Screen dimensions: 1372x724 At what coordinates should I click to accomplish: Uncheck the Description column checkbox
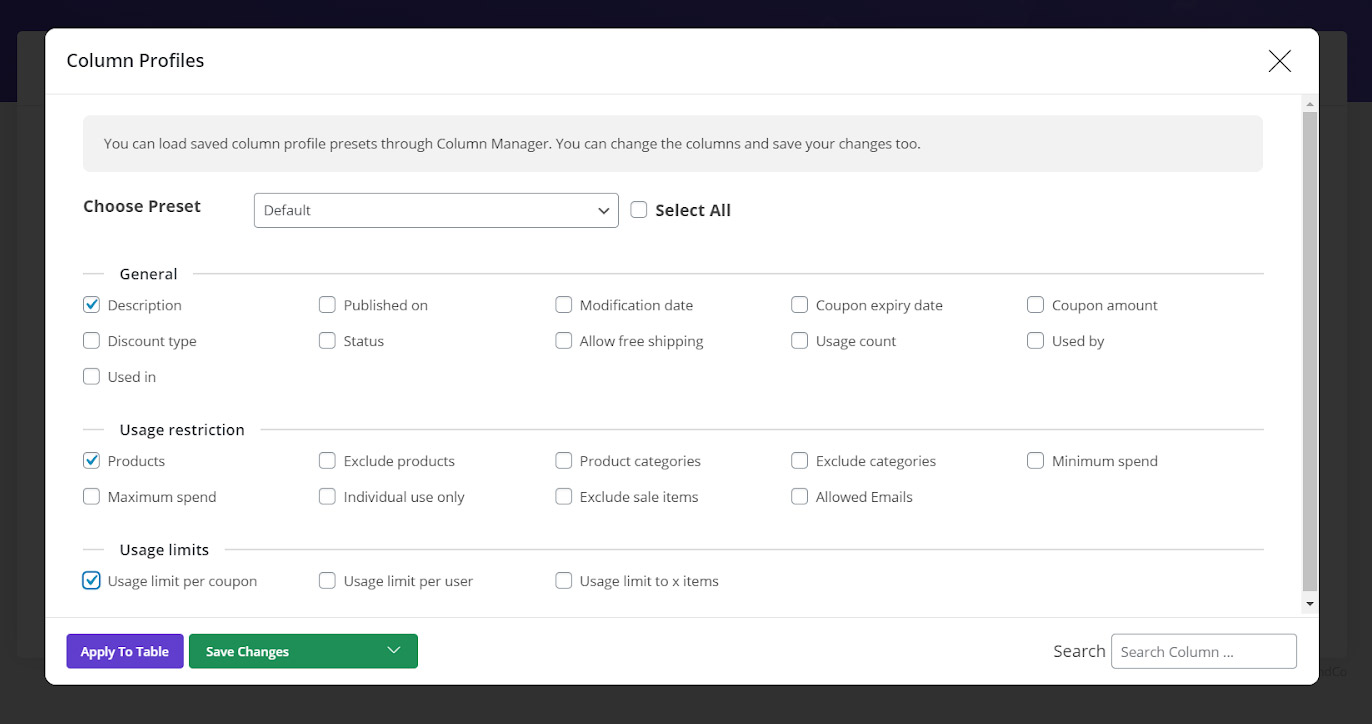pos(91,305)
